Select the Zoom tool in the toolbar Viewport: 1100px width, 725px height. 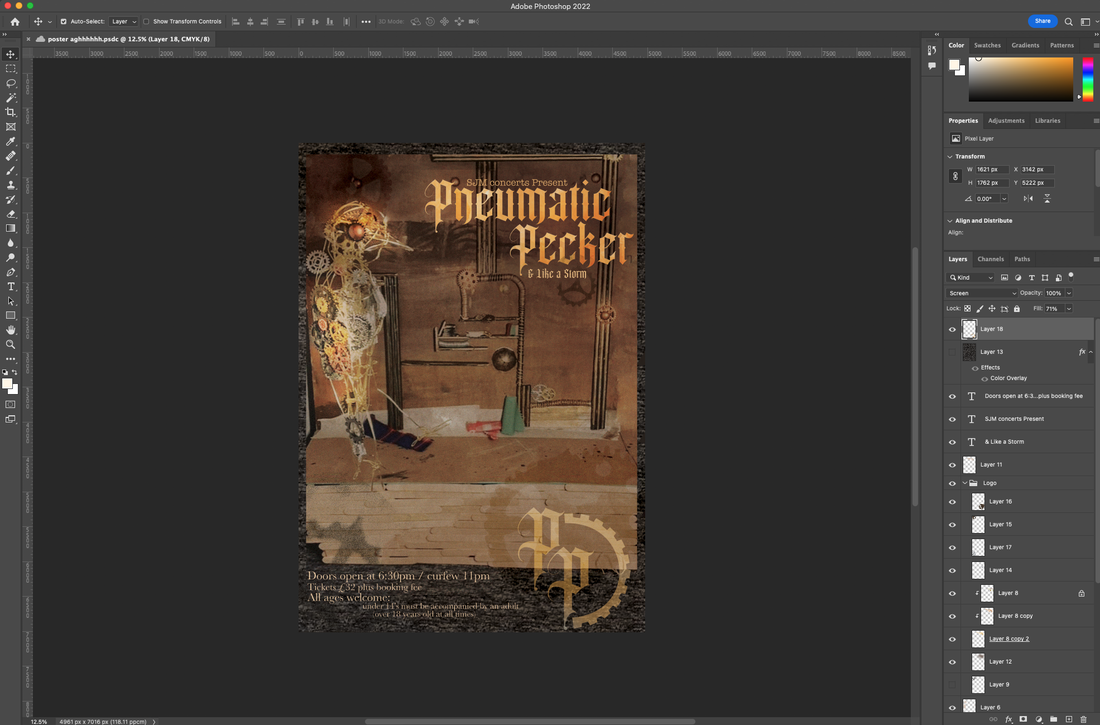pos(11,345)
